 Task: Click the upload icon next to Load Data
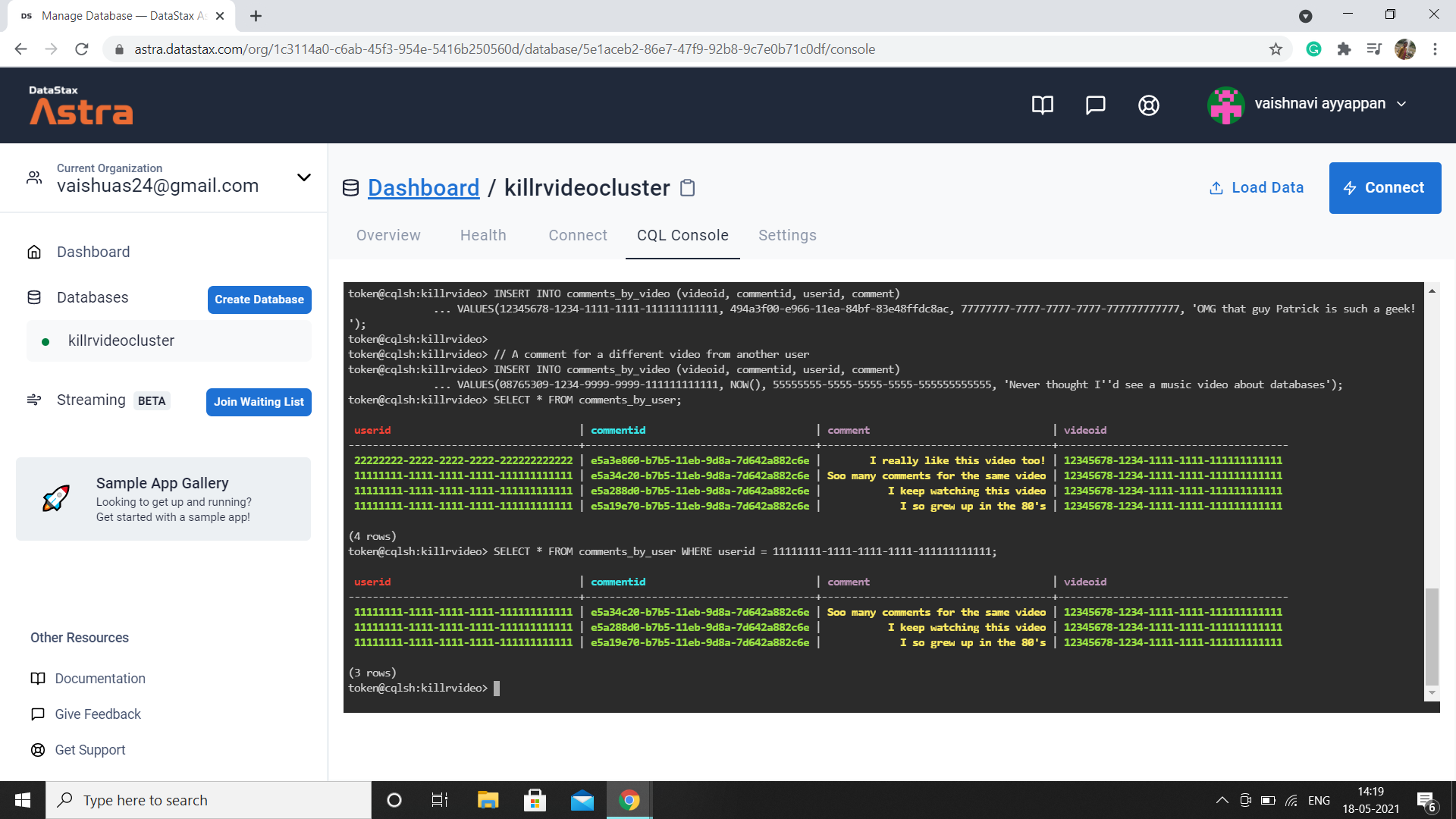coord(1216,187)
